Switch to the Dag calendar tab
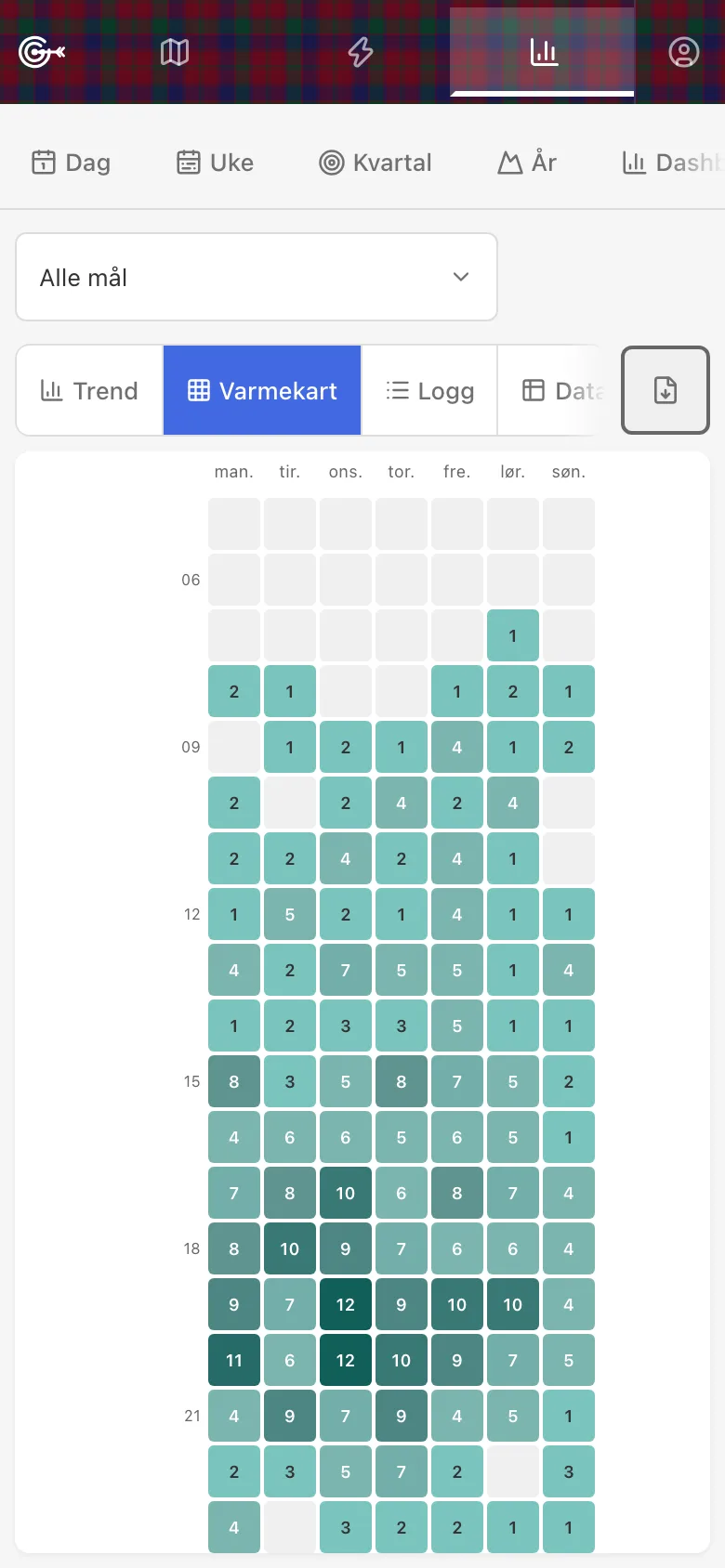Screen dimensions: 725x1568 [72, 163]
